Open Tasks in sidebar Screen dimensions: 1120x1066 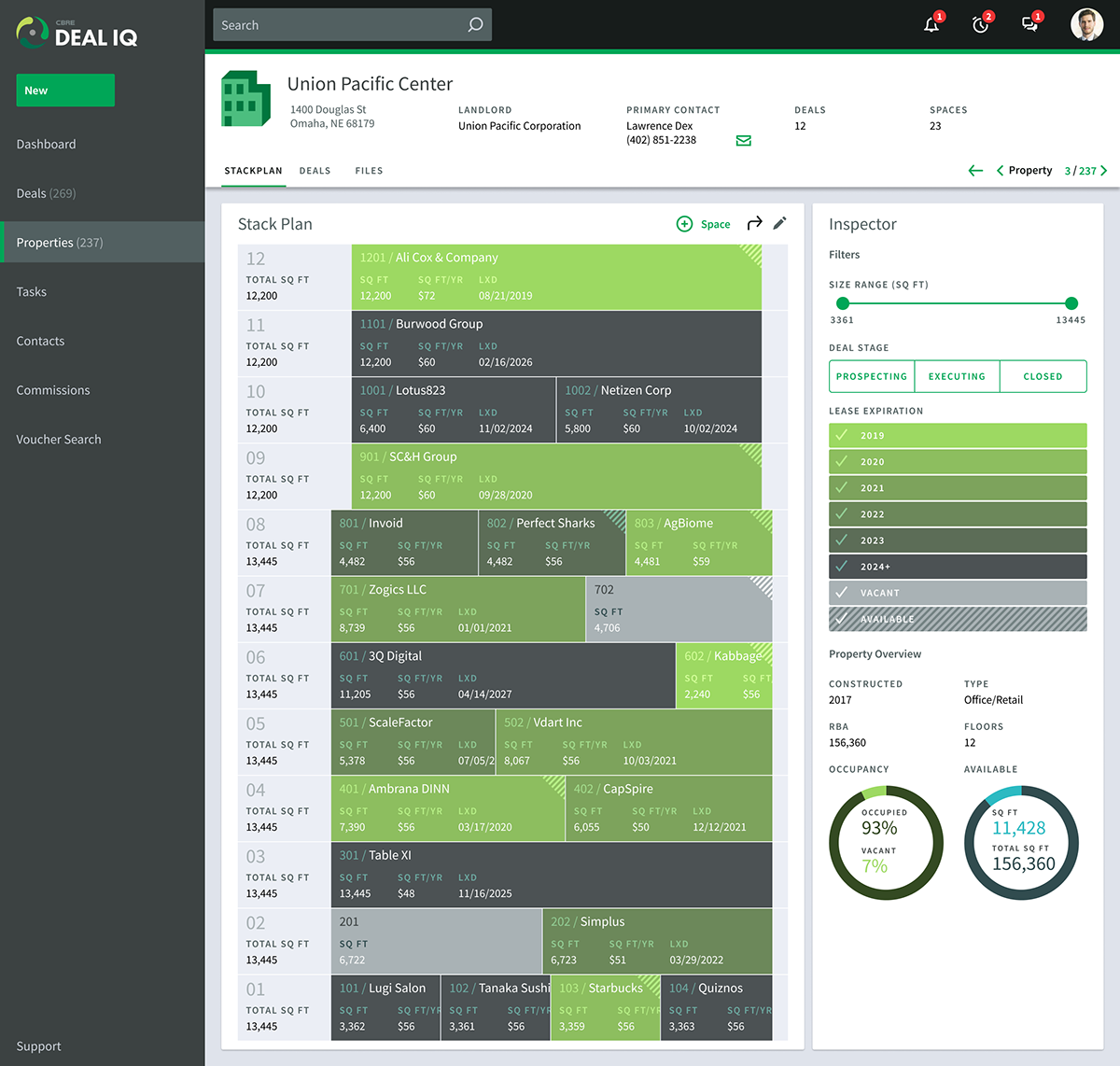pyautogui.click(x=31, y=291)
